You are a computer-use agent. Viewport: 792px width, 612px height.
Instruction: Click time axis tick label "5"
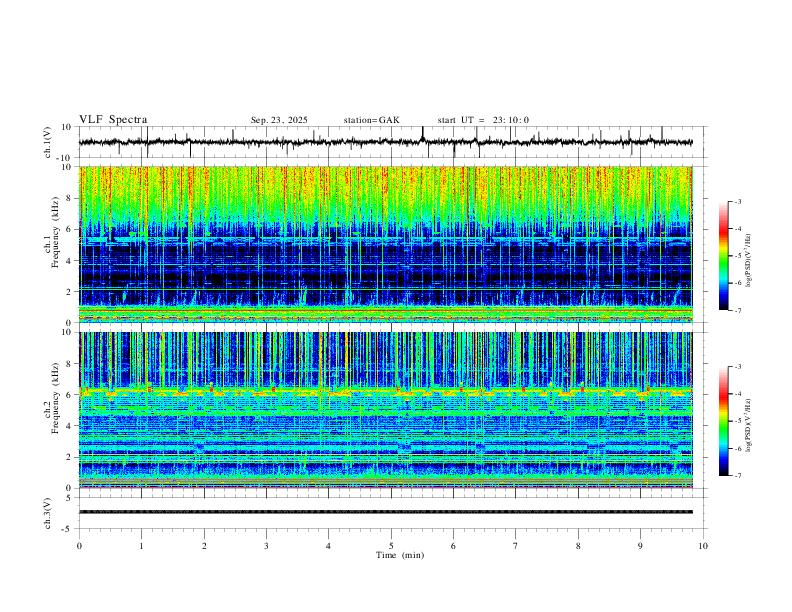click(x=391, y=546)
